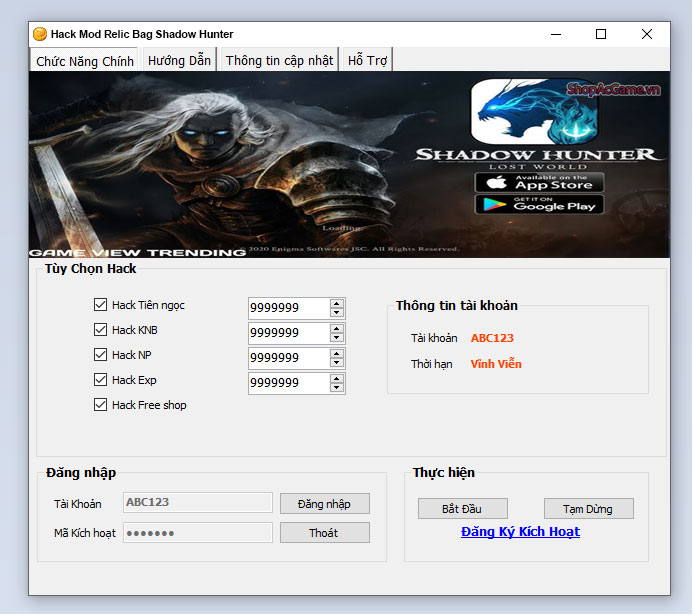
Task: Increase the Hack NP value with the up arrow
Action: (x=337, y=354)
